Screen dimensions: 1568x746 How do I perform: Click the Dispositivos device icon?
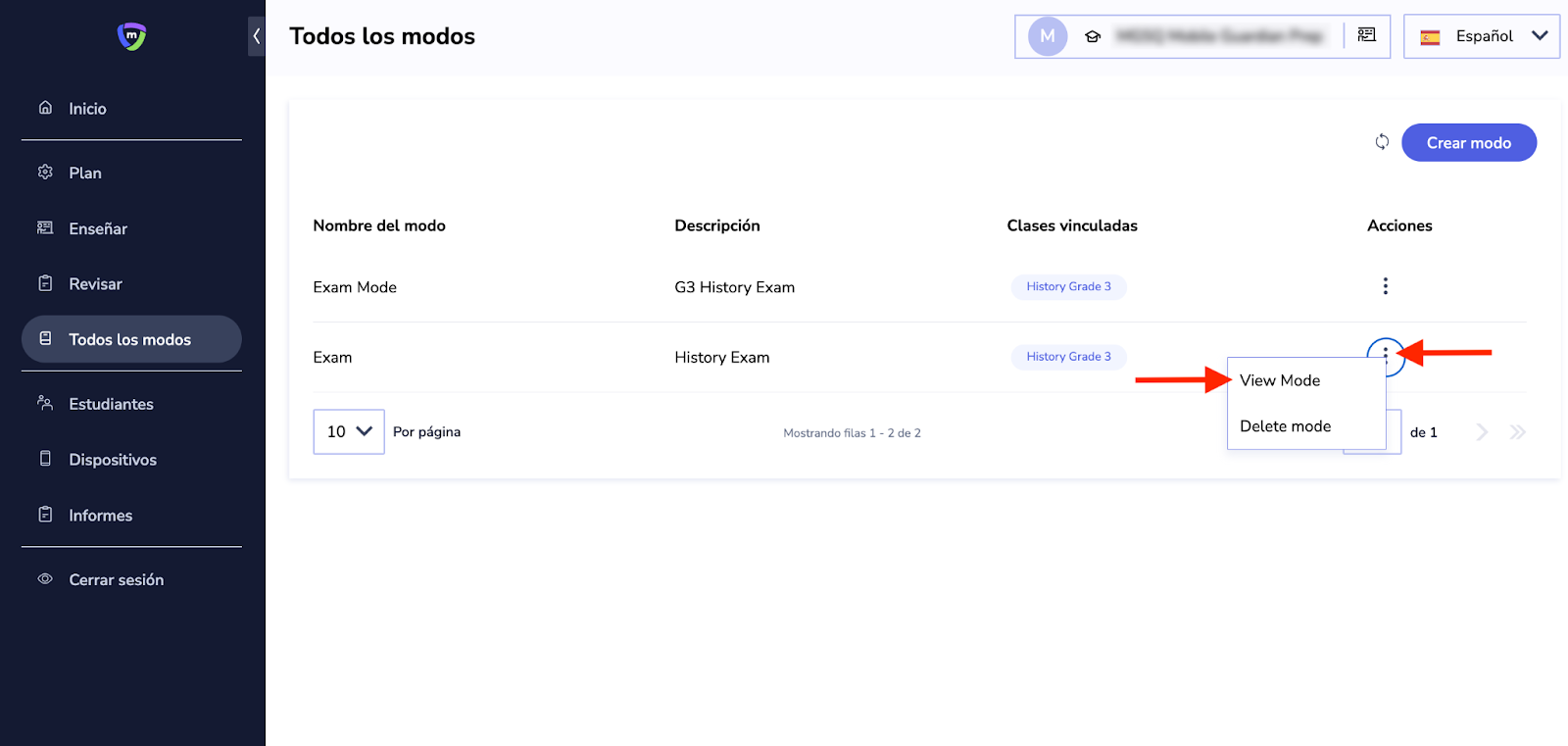click(x=45, y=459)
